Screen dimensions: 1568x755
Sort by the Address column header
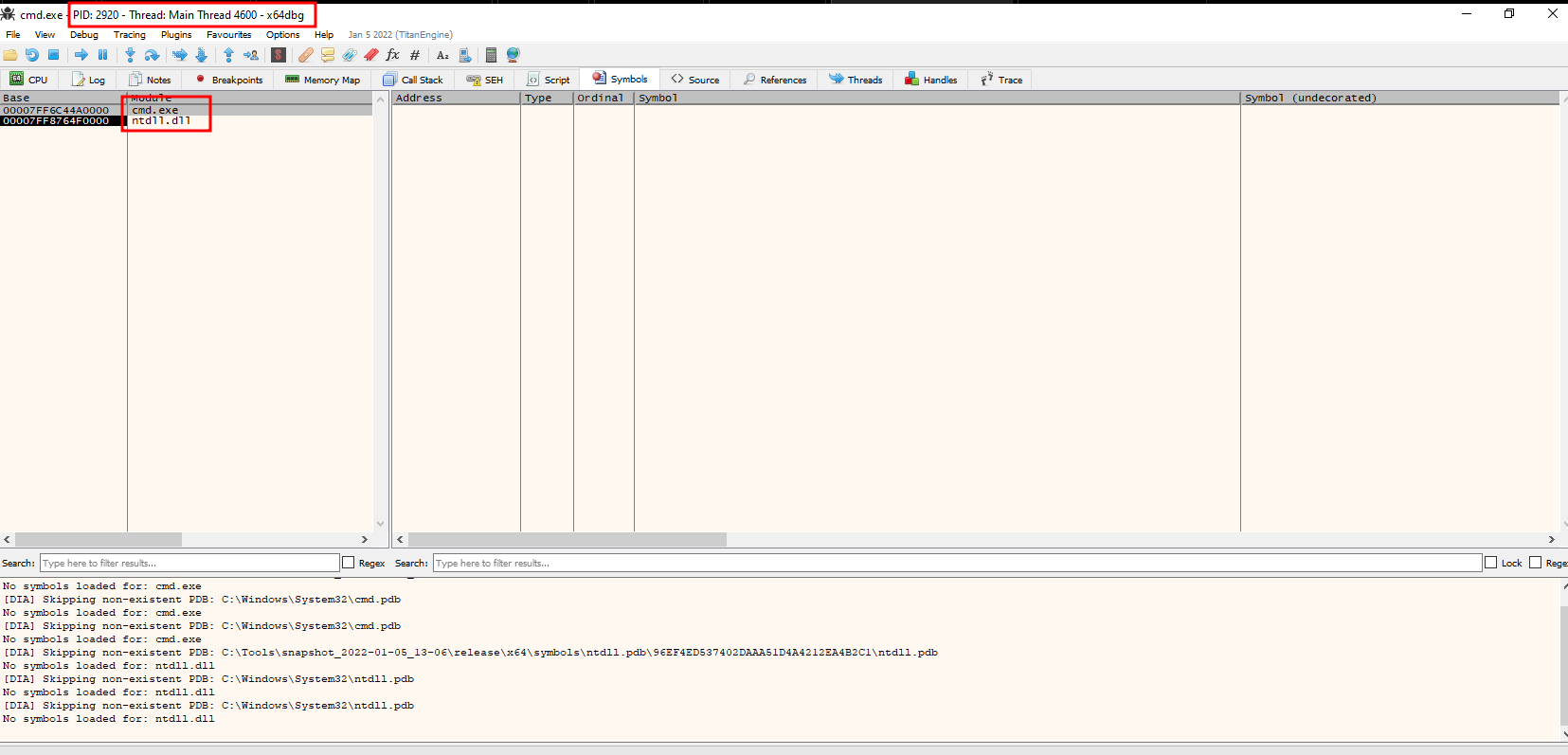tap(455, 98)
